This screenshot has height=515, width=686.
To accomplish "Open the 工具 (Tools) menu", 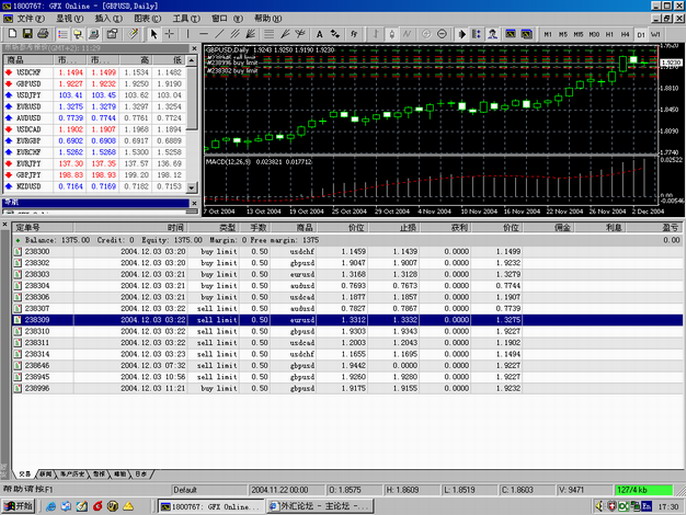I will click(x=185, y=18).
